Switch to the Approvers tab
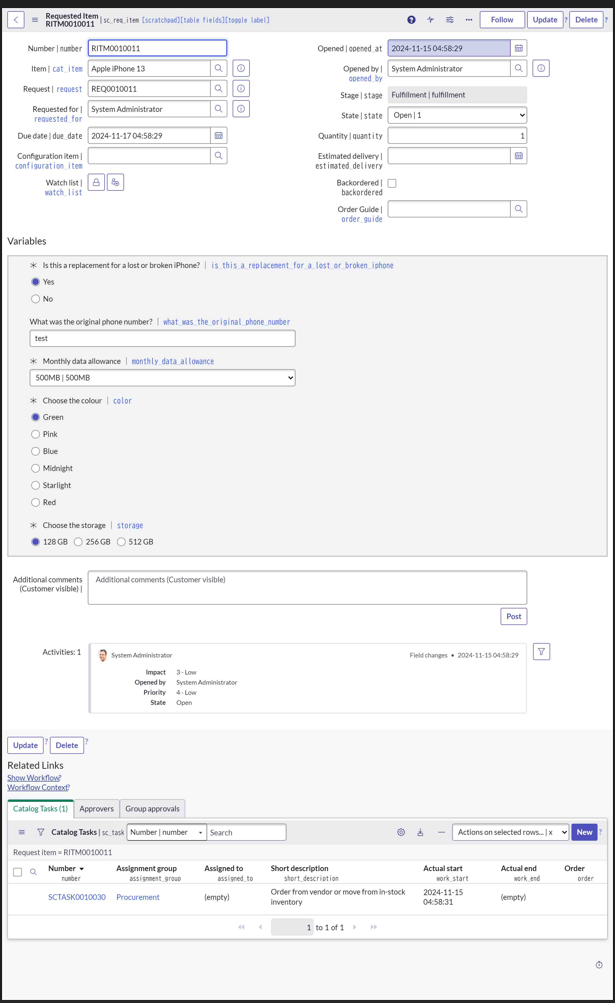The image size is (615, 1003). tap(96, 808)
